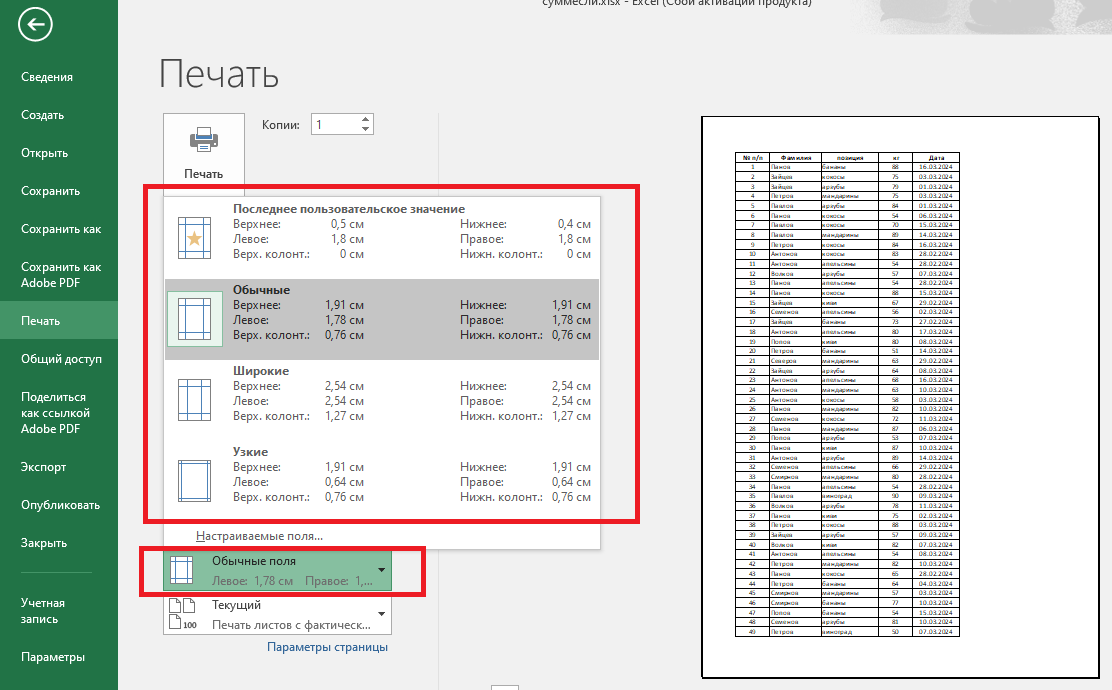Select Последнее пользовательское значение margins option
Screen dimensions: 1112x690
pos(382,238)
